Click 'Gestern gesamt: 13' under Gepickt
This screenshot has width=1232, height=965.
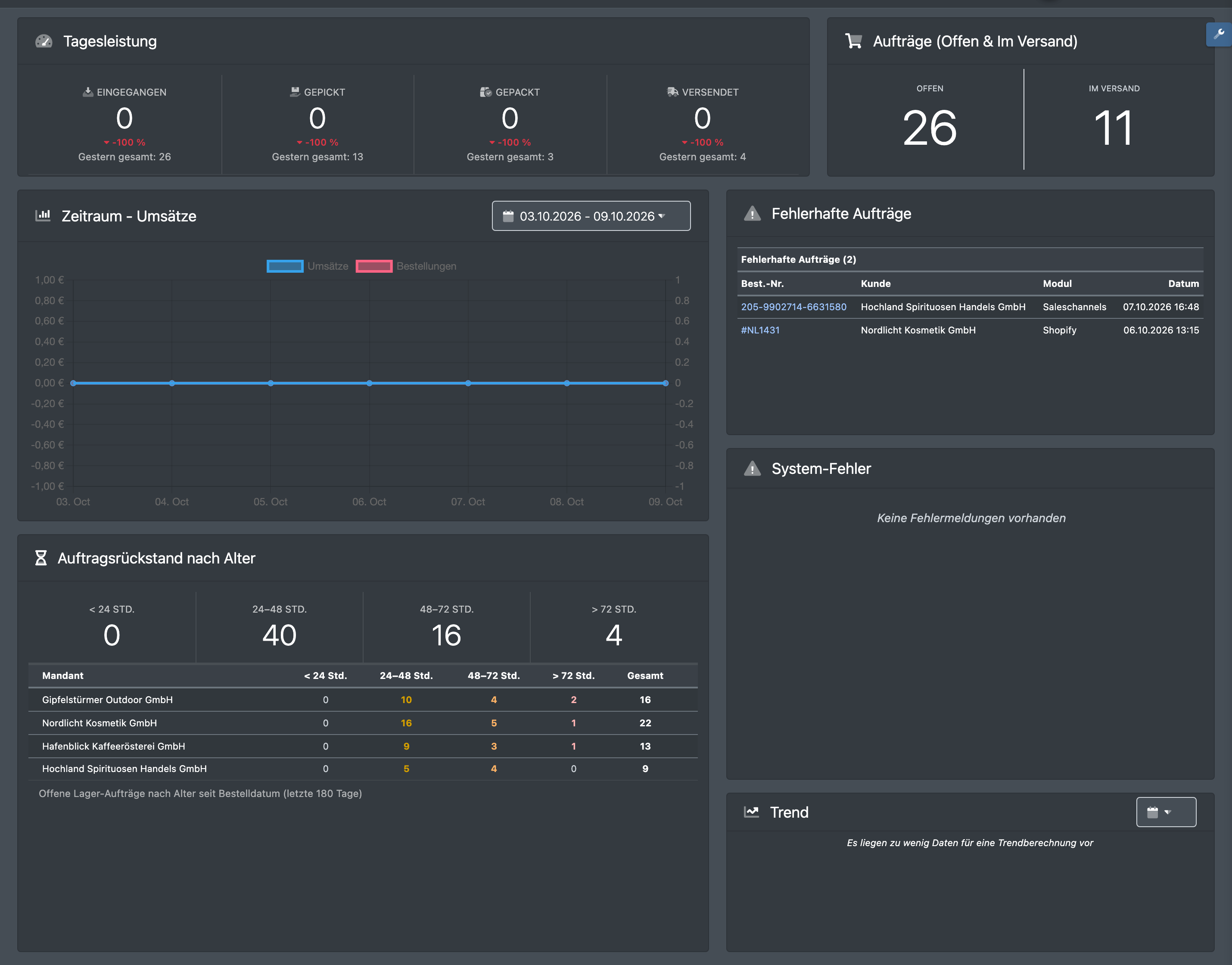tap(317, 156)
